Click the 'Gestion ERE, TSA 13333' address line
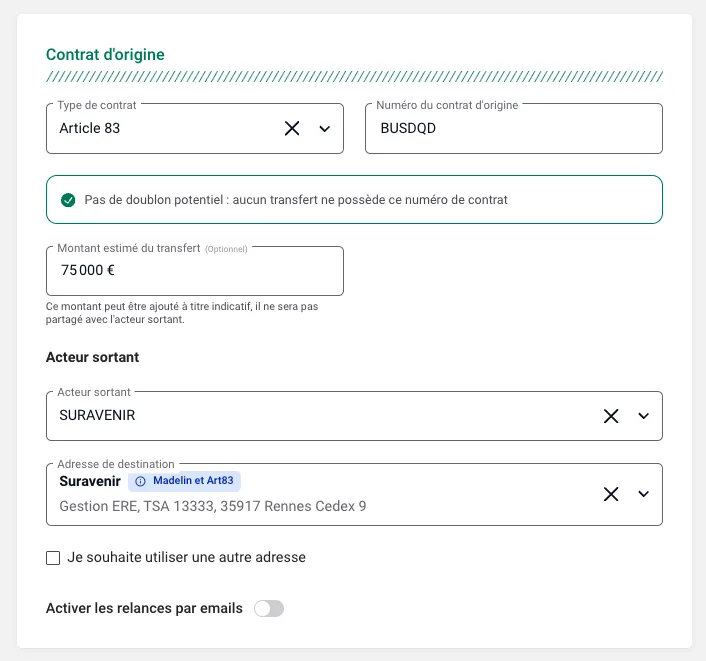The width and height of the screenshot is (706, 661). pyautogui.click(x=213, y=506)
